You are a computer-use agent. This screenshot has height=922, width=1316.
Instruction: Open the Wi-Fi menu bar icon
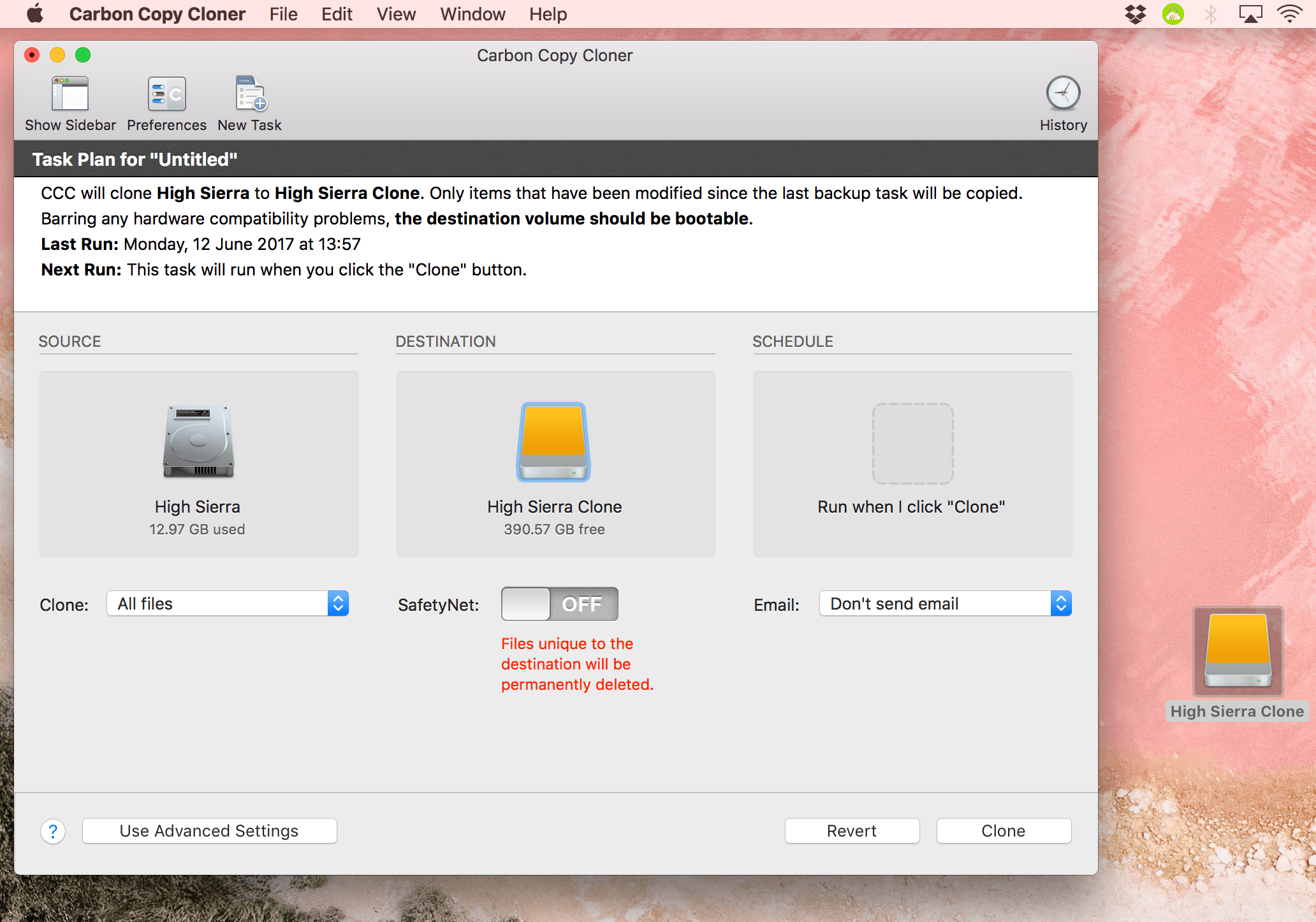click(1289, 14)
